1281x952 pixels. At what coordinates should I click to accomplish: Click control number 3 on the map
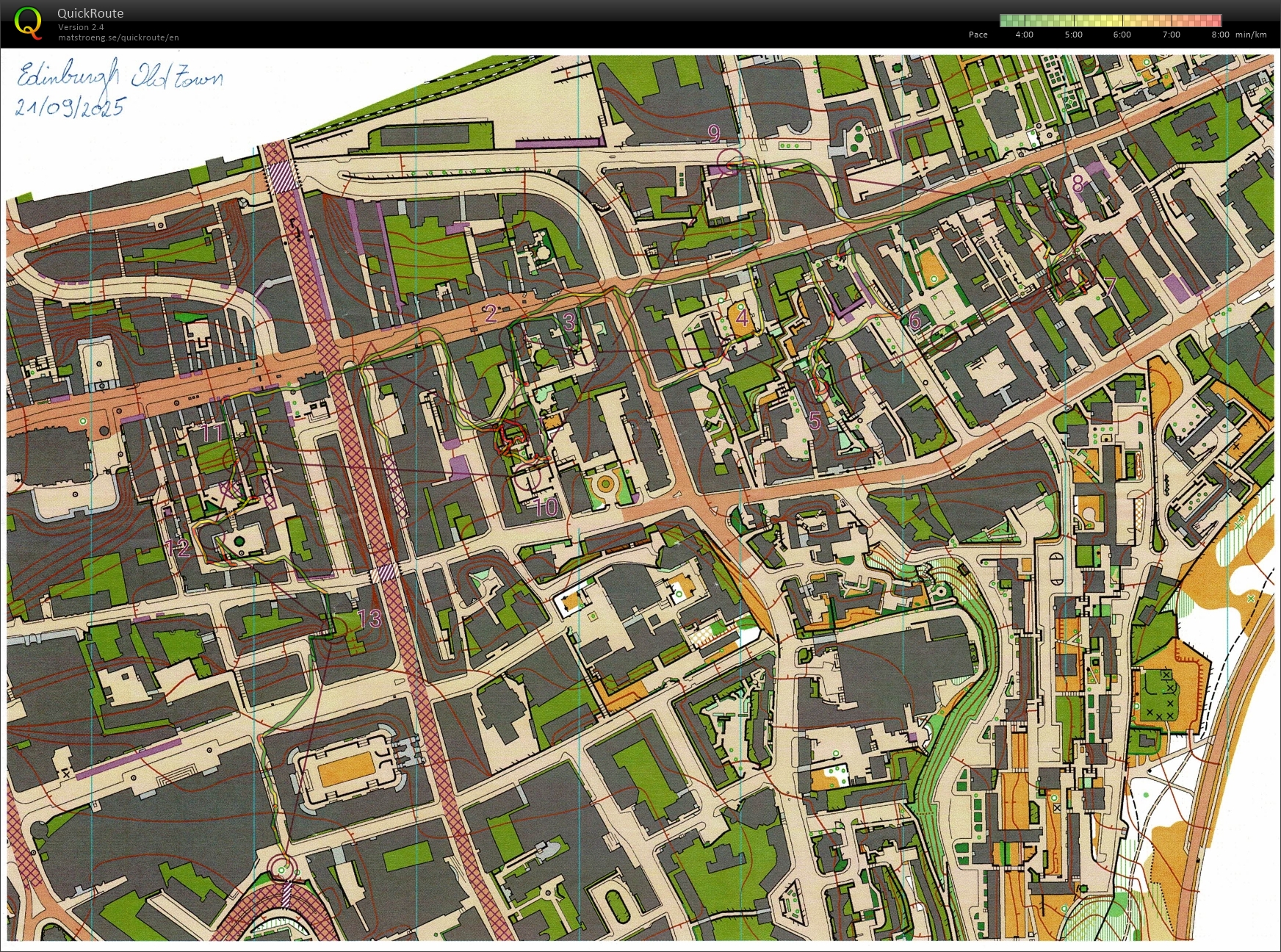coord(569,322)
